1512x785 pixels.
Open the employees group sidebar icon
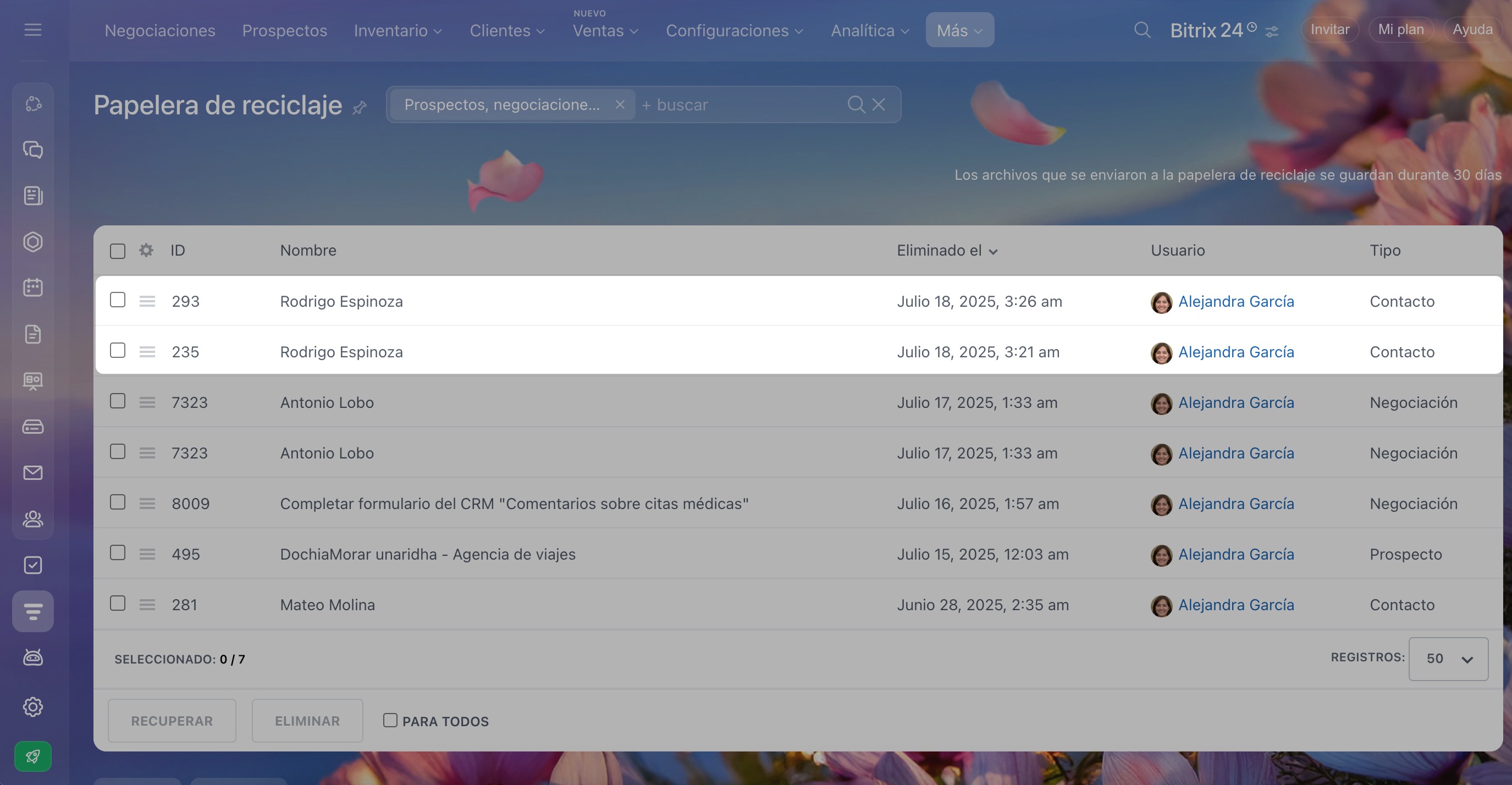click(x=33, y=518)
